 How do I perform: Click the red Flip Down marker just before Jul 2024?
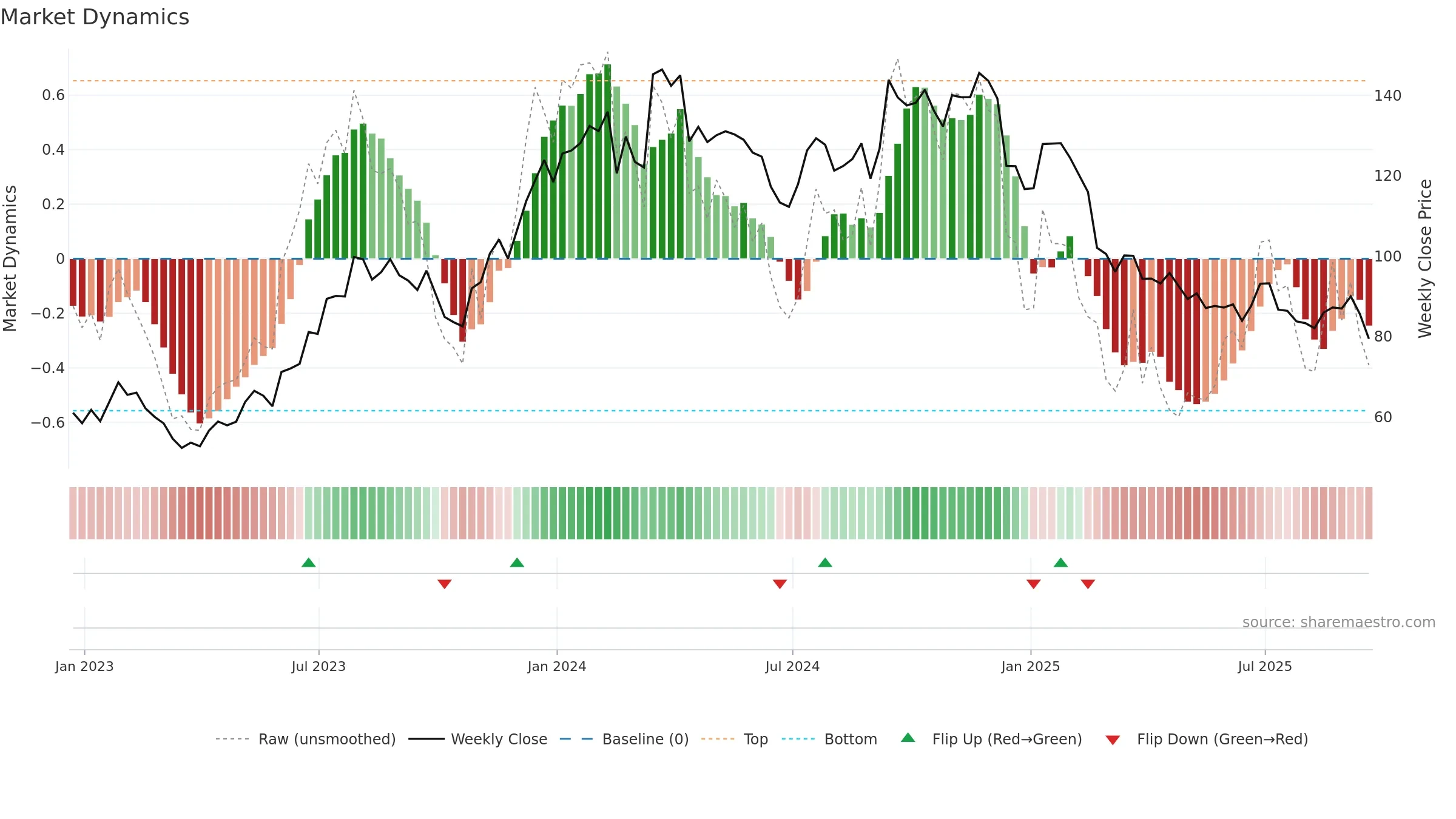pyautogui.click(x=780, y=584)
